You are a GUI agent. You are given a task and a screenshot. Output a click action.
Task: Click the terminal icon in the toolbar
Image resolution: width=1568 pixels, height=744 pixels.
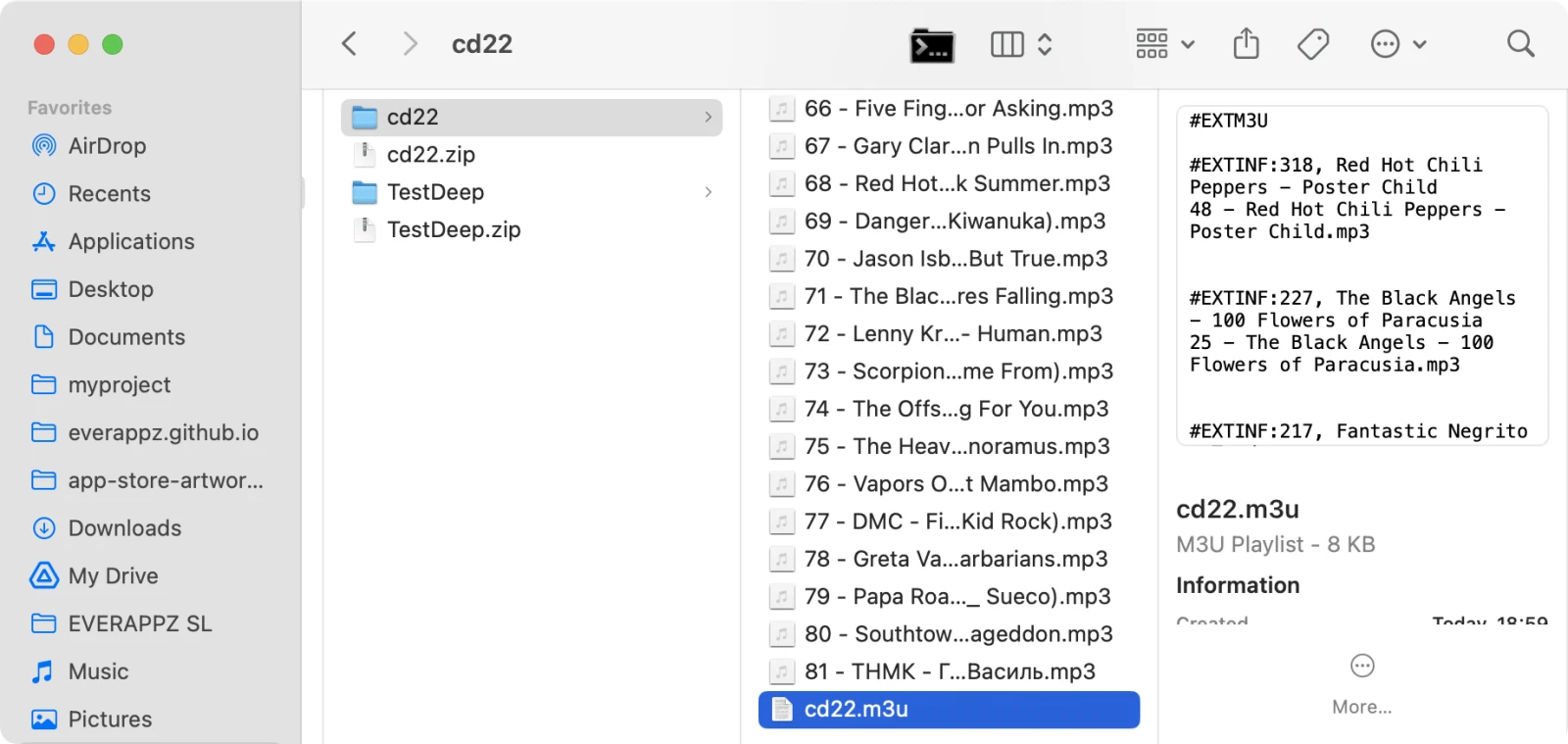coord(931,45)
